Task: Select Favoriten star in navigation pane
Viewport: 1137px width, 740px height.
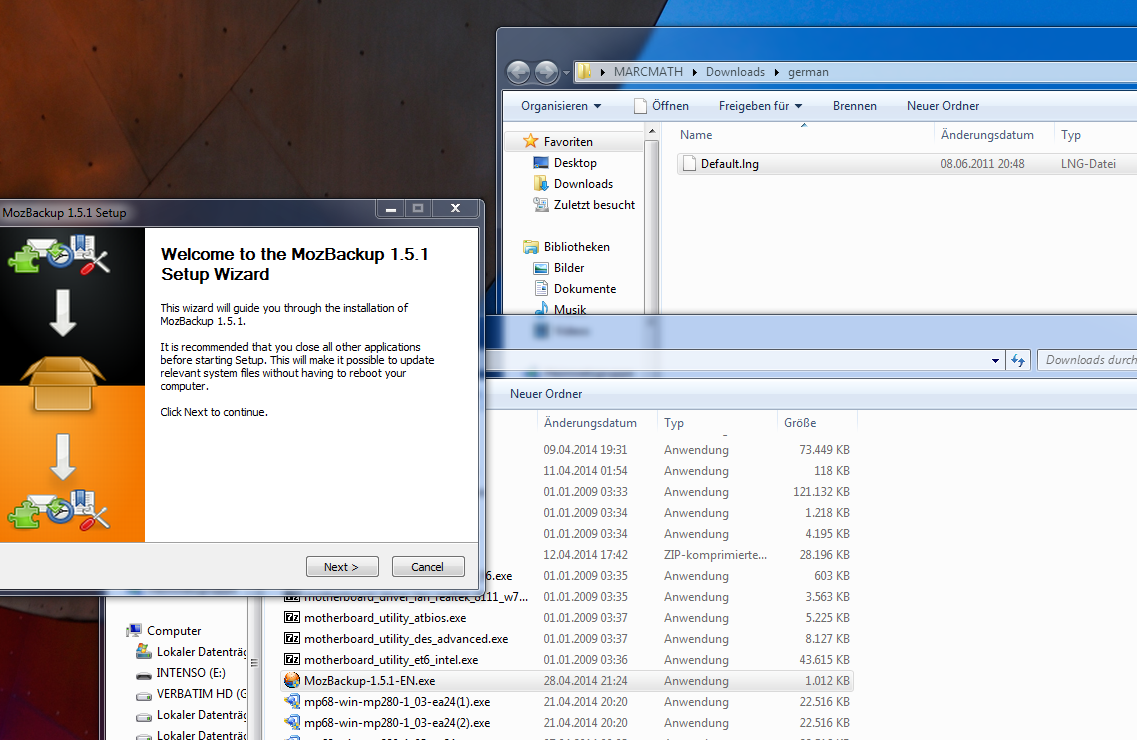Action: (531, 141)
